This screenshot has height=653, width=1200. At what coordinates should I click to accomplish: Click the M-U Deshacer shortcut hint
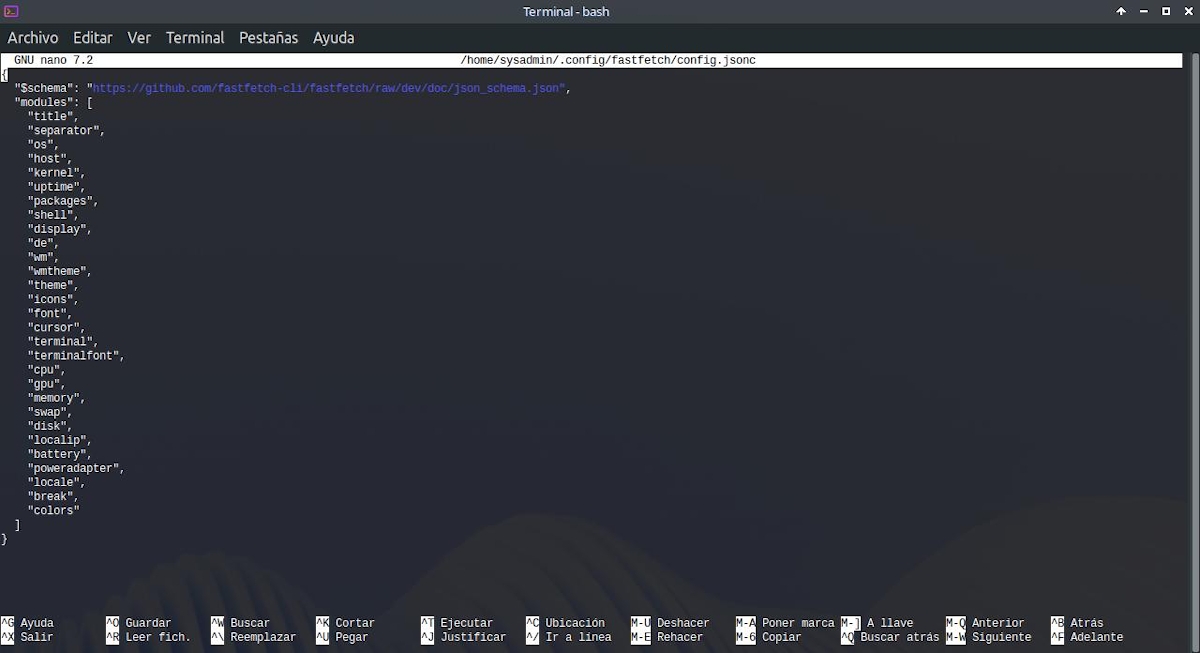[x=670, y=623]
